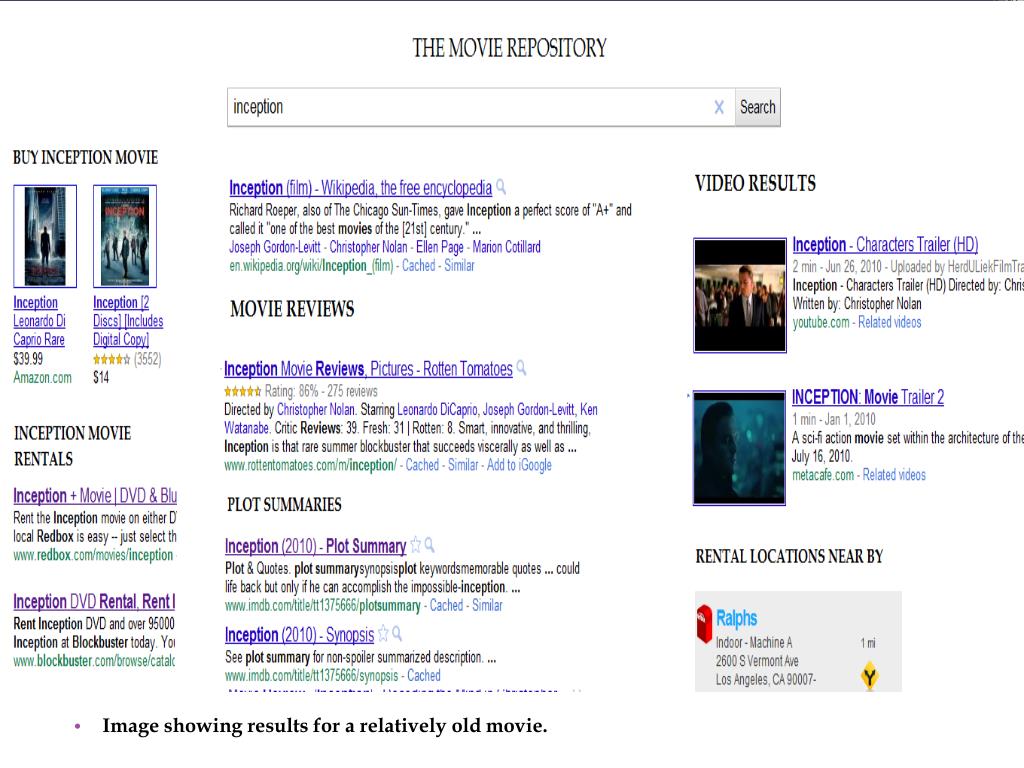Open the Christopher Nolan link under Wikipedia result
Image resolution: width=1024 pixels, height=768 pixels.
368,248
